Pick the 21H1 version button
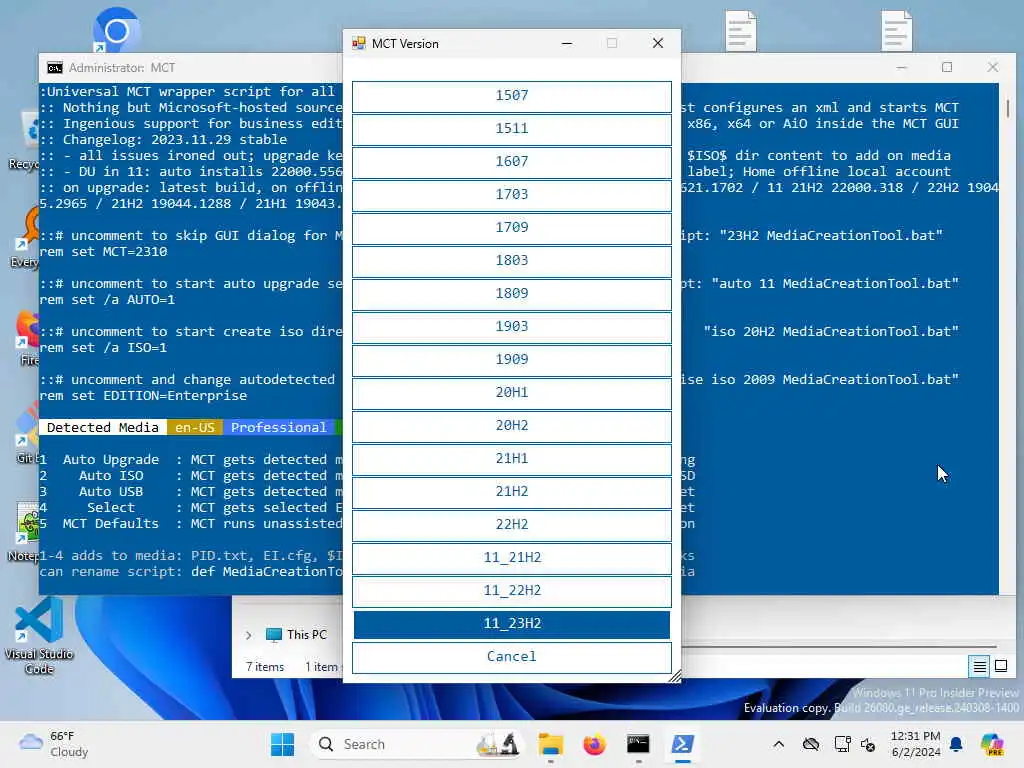This screenshot has width=1024, height=768. click(x=511, y=458)
